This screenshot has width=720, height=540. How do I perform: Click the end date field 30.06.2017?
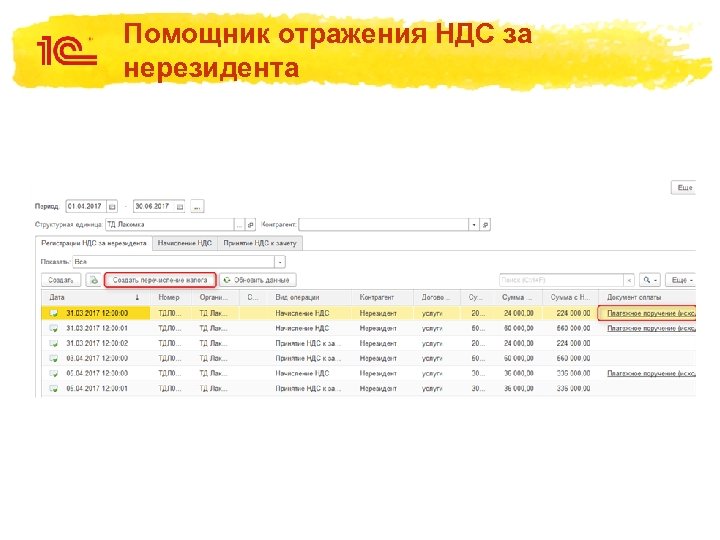154,207
